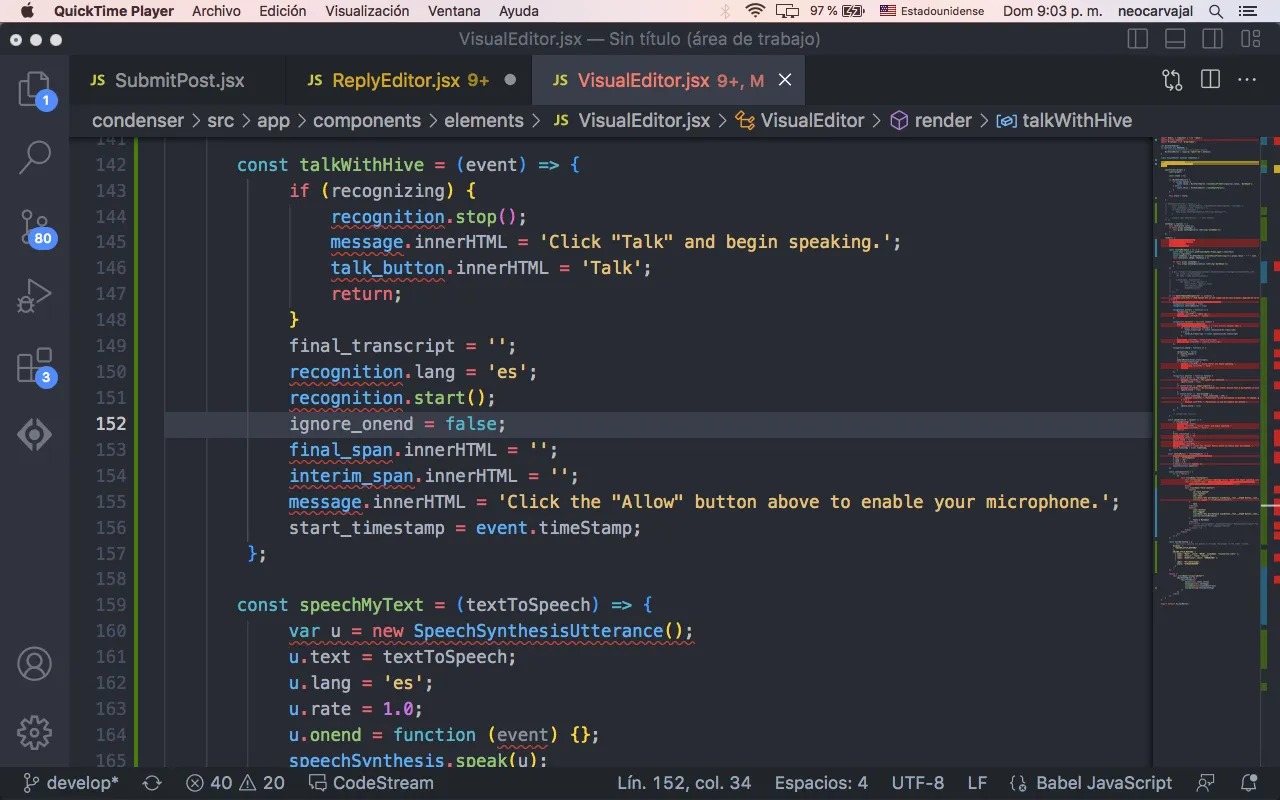1280x800 pixels.
Task: Change indentation via Espacios: 4
Action: (x=821, y=783)
